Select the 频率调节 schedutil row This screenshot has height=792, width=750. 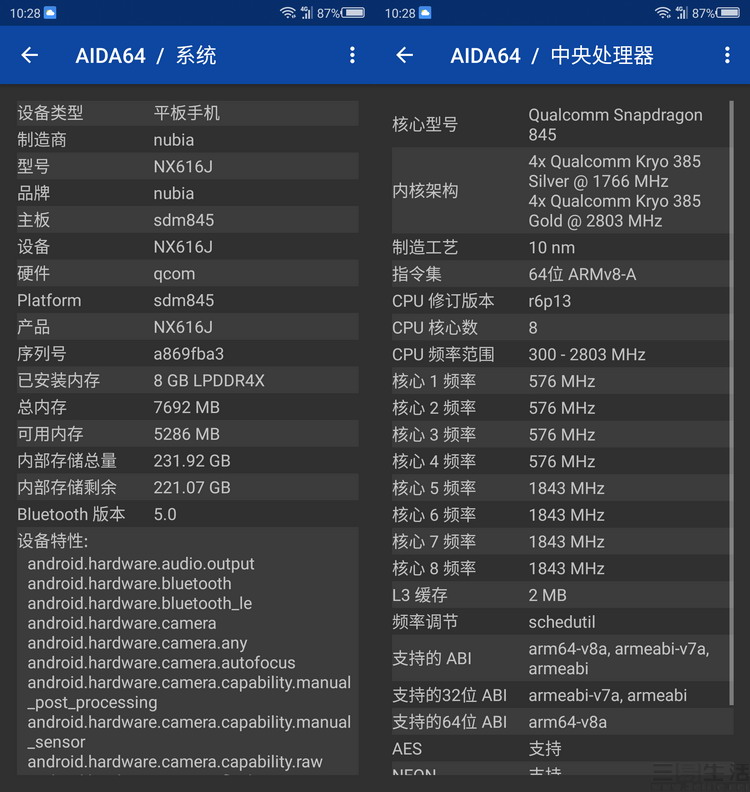[x=560, y=622]
